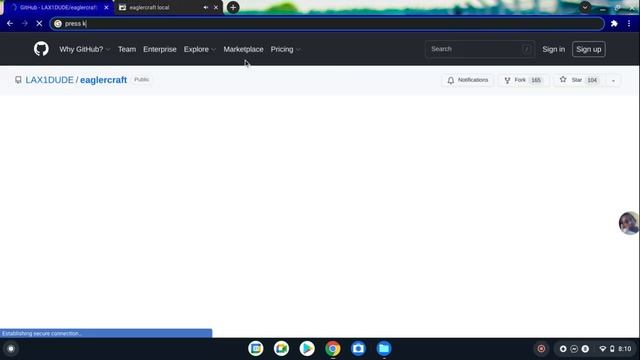Open the first shelf app icon

click(x=256, y=349)
